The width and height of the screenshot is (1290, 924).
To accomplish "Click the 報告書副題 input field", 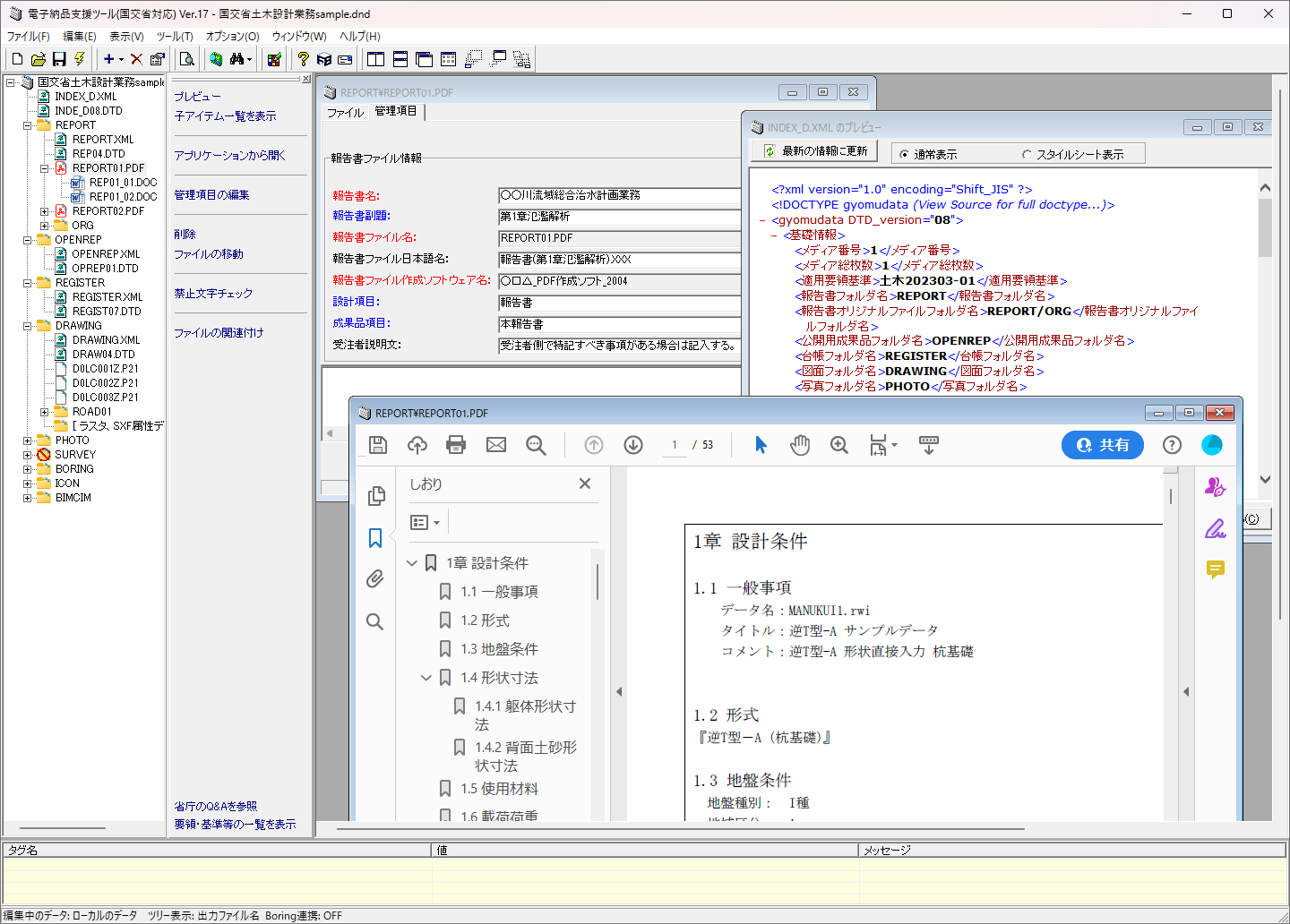I will click(x=619, y=217).
